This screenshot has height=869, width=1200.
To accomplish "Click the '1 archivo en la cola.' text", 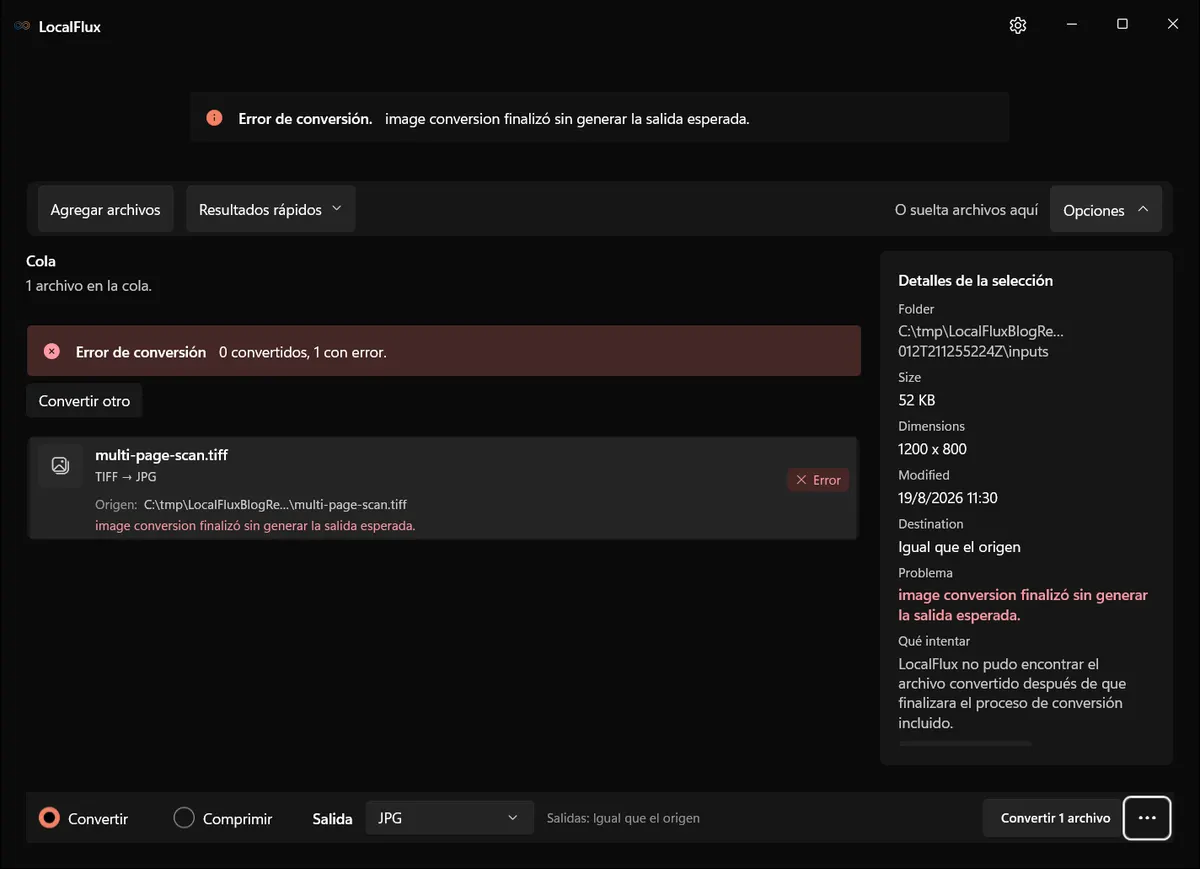I will (x=89, y=286).
